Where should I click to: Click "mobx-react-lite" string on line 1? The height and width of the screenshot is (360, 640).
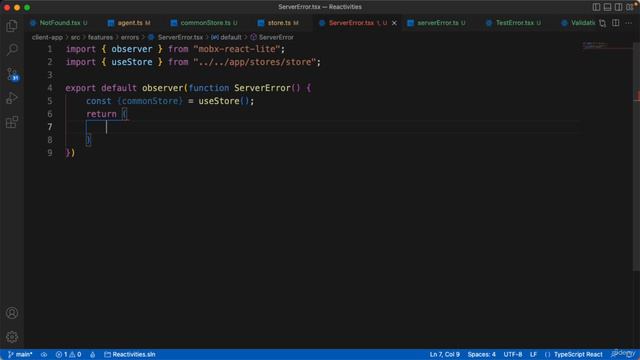tap(237, 49)
